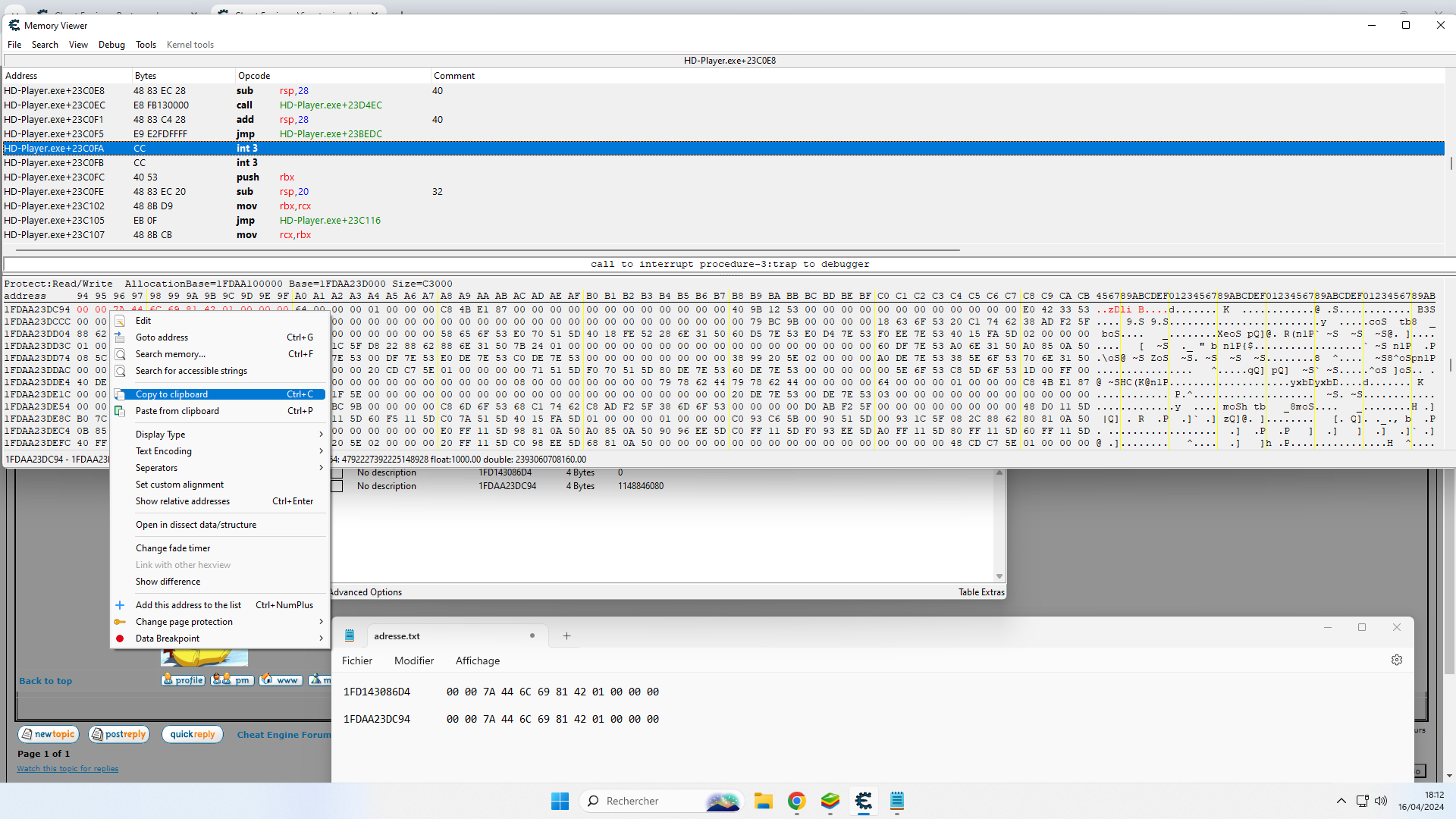This screenshot has width=1456, height=819.
Task: Tick checkbox for address 1FD143086D4 entry
Action: [337, 473]
